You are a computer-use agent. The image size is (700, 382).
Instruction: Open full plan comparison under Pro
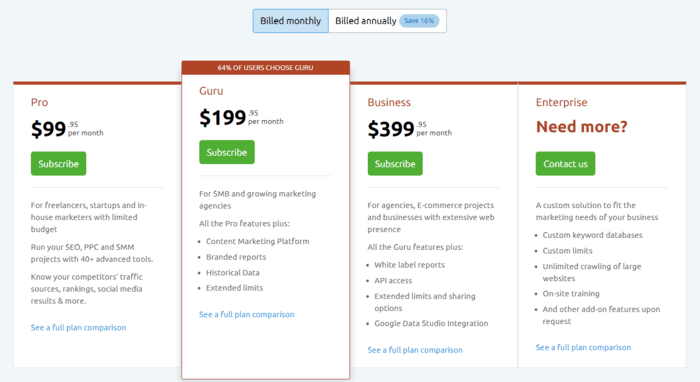click(79, 328)
